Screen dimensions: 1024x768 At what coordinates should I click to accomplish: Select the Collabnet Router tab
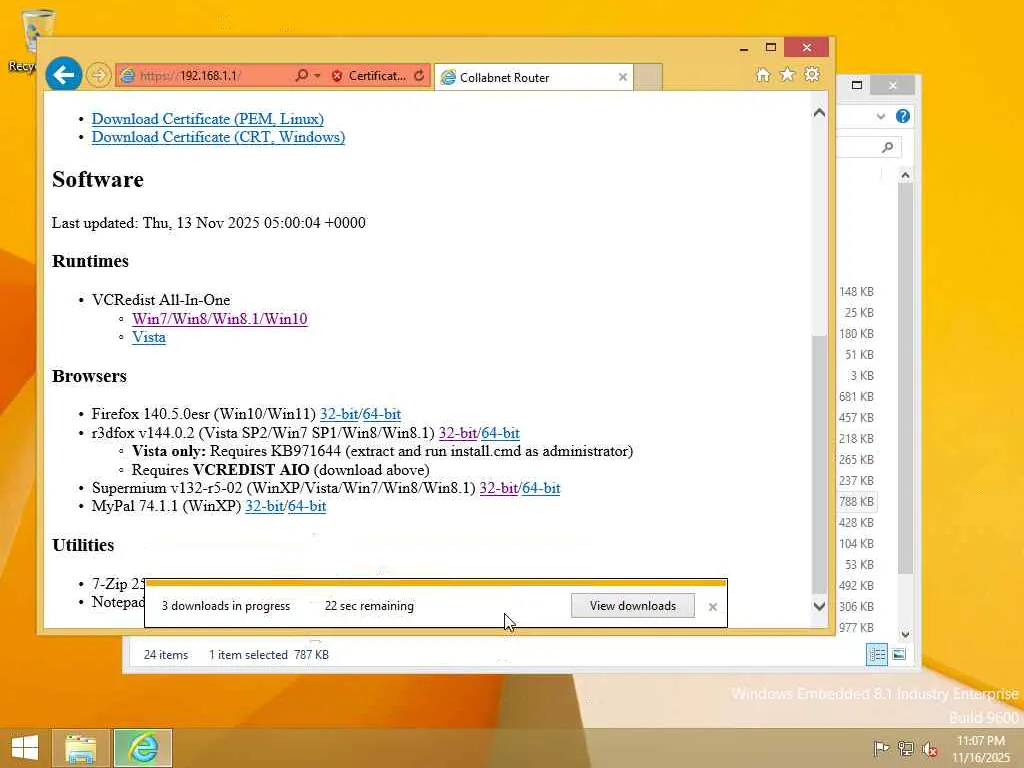pos(534,77)
